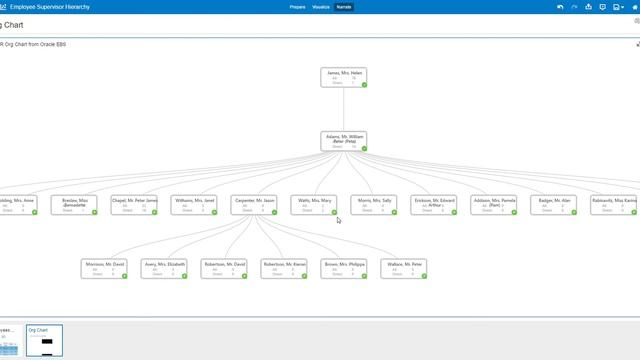Expand the Chapell, Mr. Peter James node
This screenshot has width=640, height=360.
[155, 212]
